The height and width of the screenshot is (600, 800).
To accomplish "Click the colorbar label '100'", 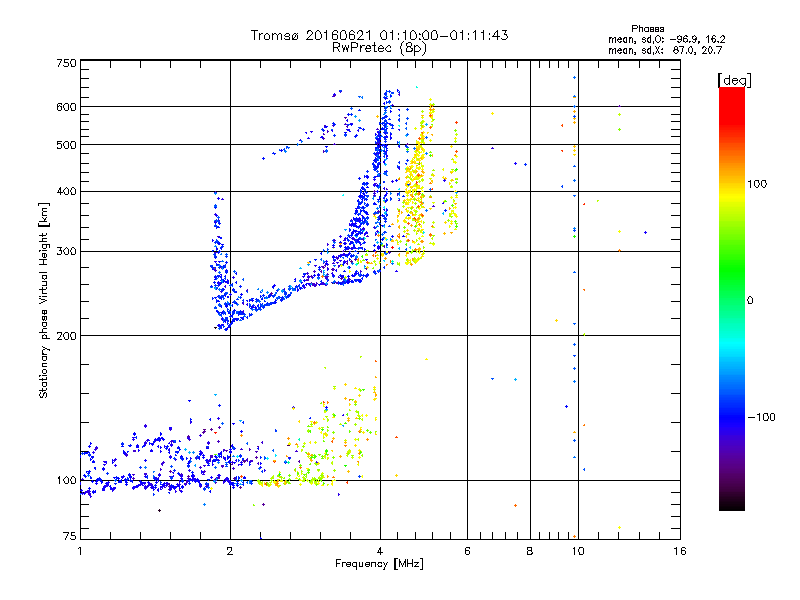I will (x=757, y=184).
